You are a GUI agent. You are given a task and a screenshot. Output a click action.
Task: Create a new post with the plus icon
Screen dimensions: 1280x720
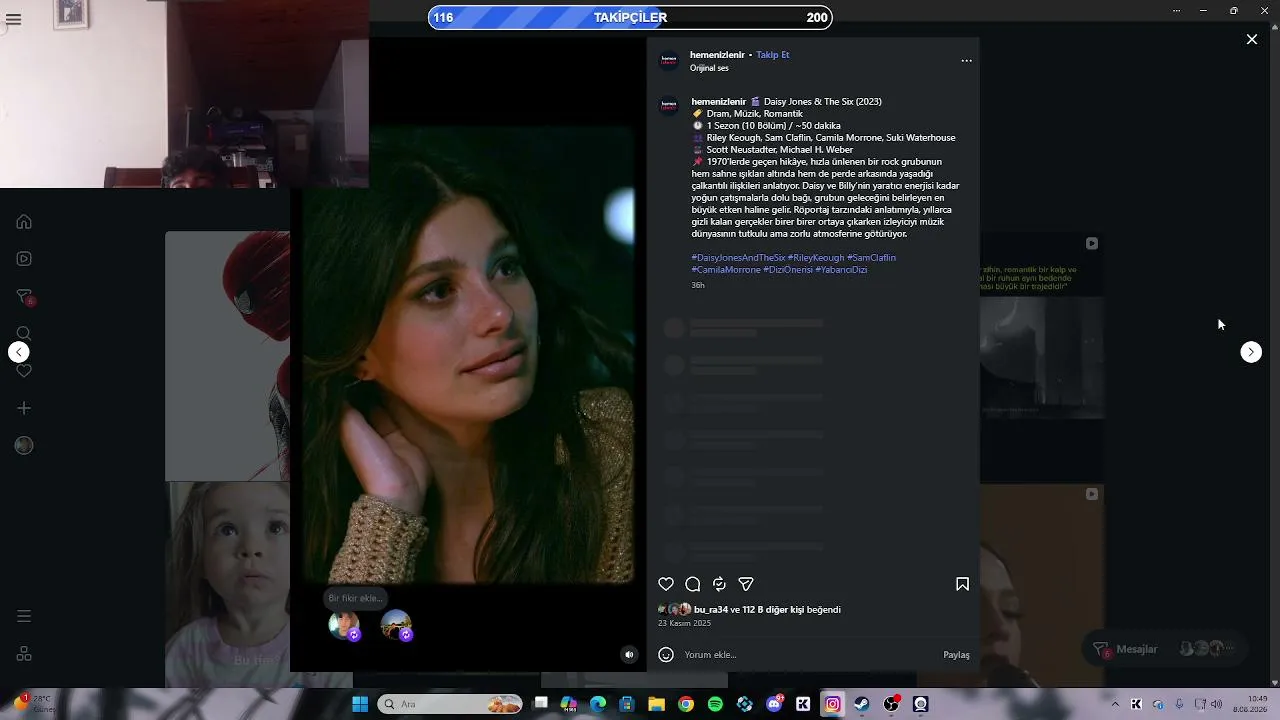[x=24, y=408]
